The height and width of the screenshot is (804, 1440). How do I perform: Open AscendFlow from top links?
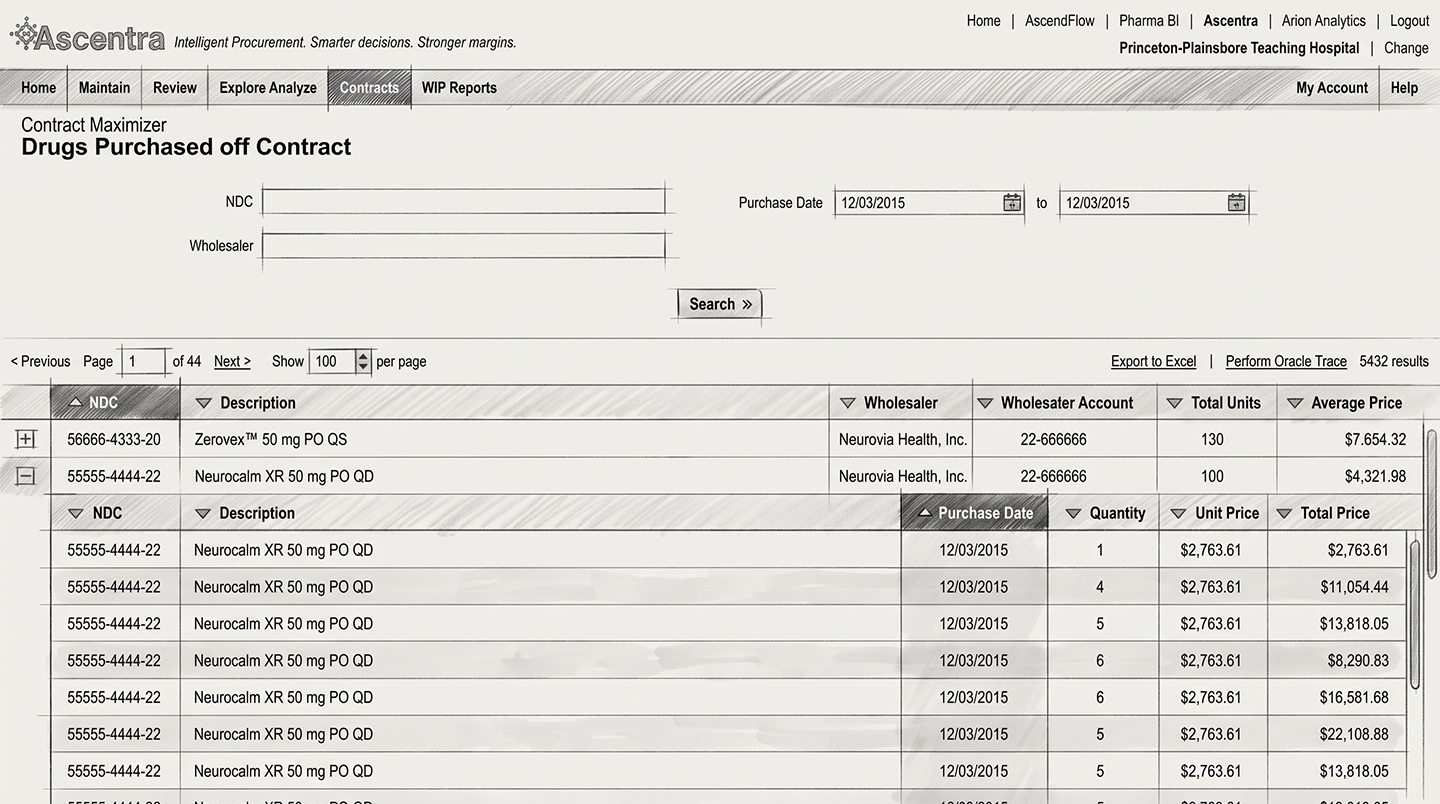click(1059, 20)
